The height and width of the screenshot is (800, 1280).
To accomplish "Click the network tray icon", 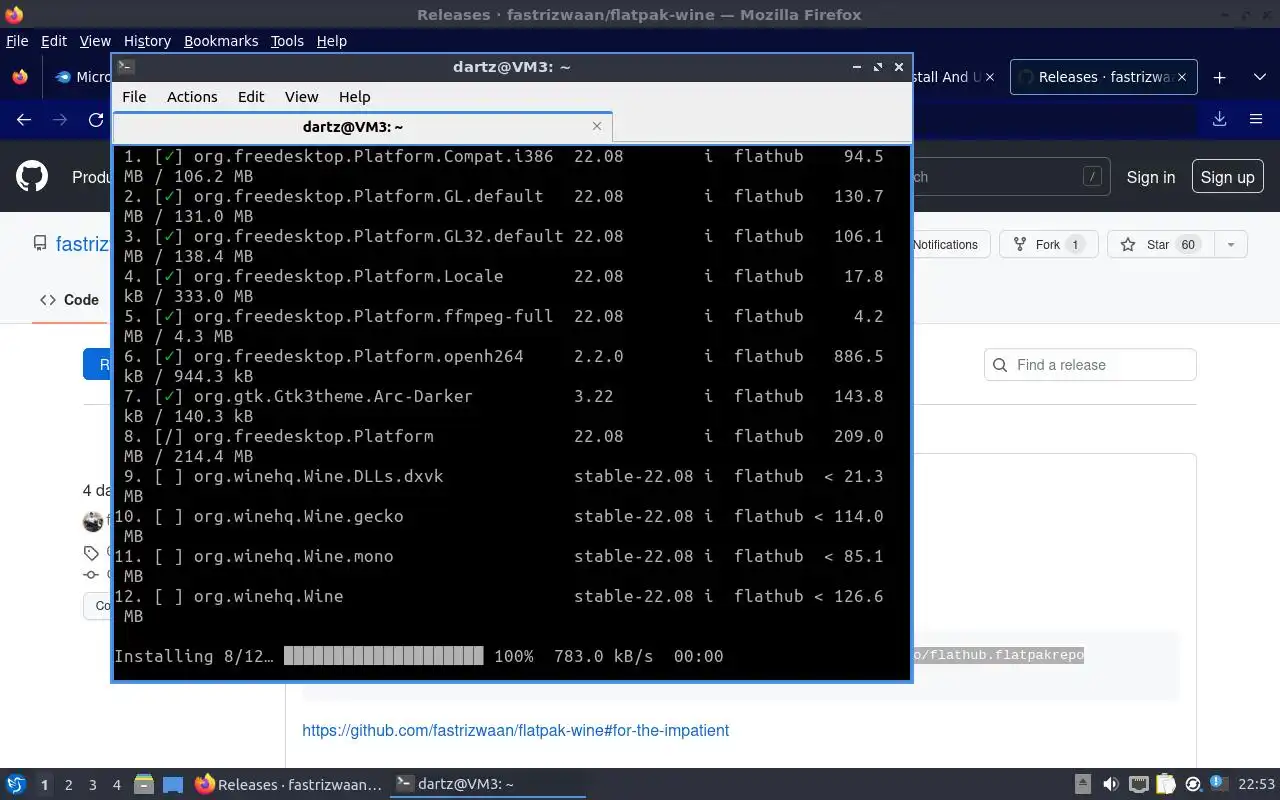I will [x=1138, y=784].
